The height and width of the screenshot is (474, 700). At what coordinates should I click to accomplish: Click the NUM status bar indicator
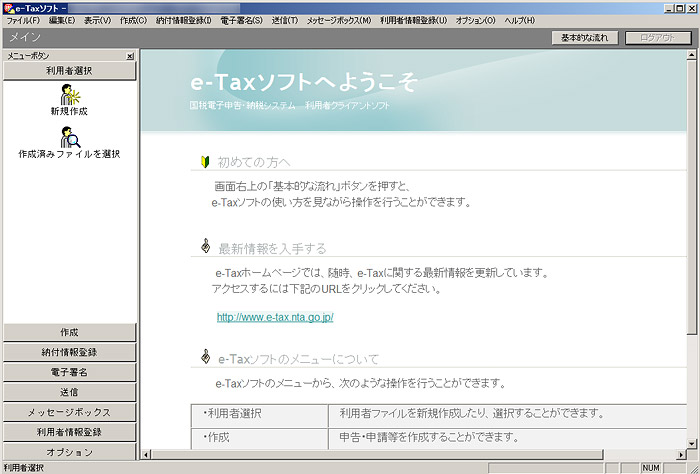tap(651, 468)
